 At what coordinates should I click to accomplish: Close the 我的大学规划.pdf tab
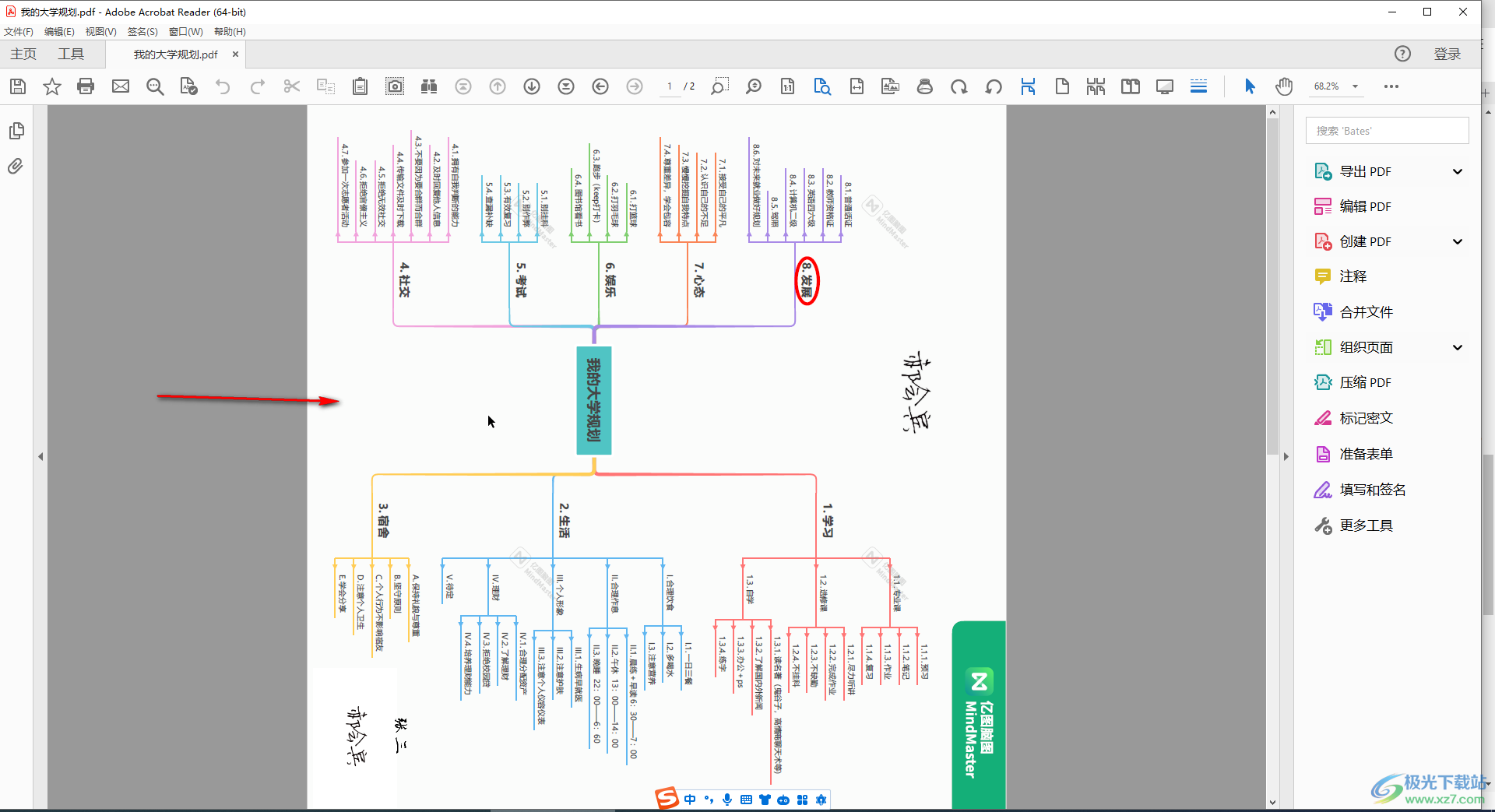[235, 54]
